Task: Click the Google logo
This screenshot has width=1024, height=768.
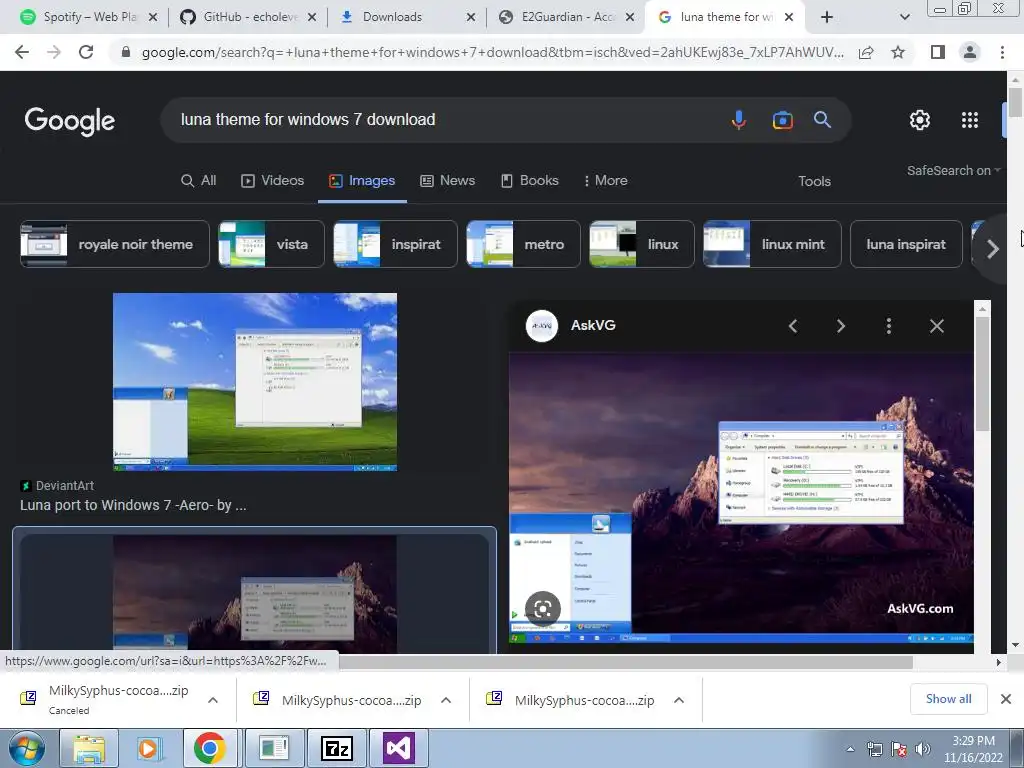Action: point(69,121)
